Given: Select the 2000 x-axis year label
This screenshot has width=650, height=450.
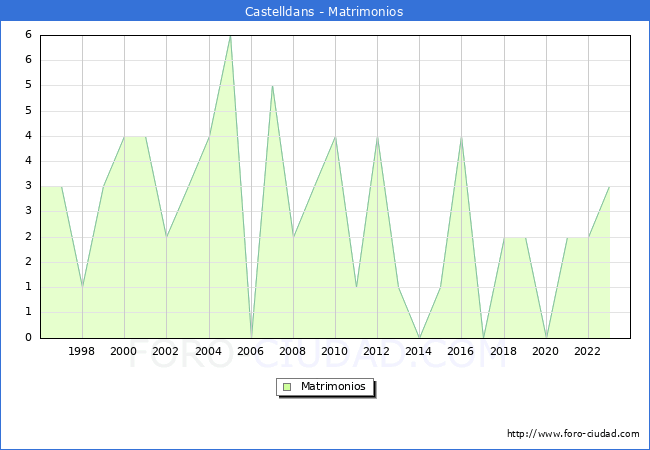Looking at the screenshot, I should [x=124, y=352].
